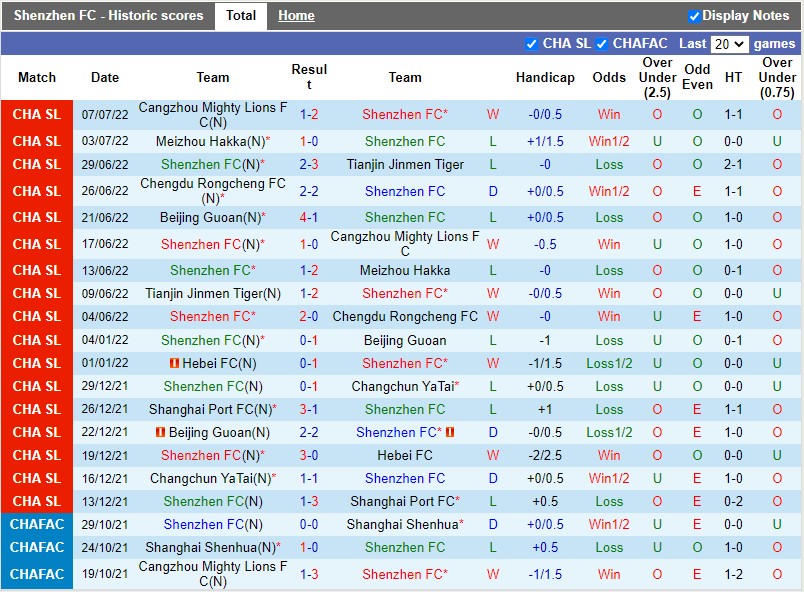Open the Last games count dropdown
This screenshot has width=804, height=592.
coord(728,44)
